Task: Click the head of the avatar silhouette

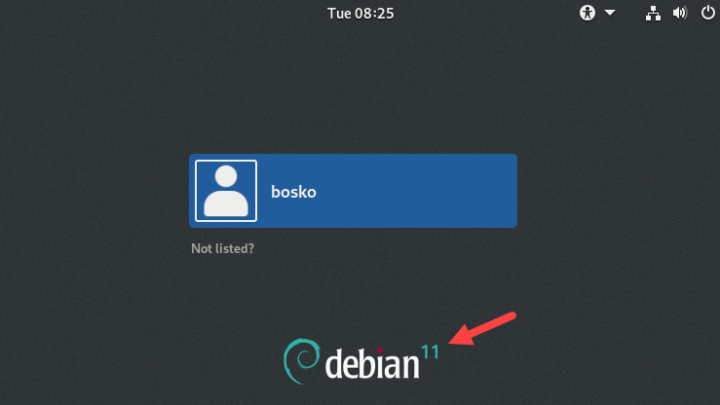Action: coord(226,176)
